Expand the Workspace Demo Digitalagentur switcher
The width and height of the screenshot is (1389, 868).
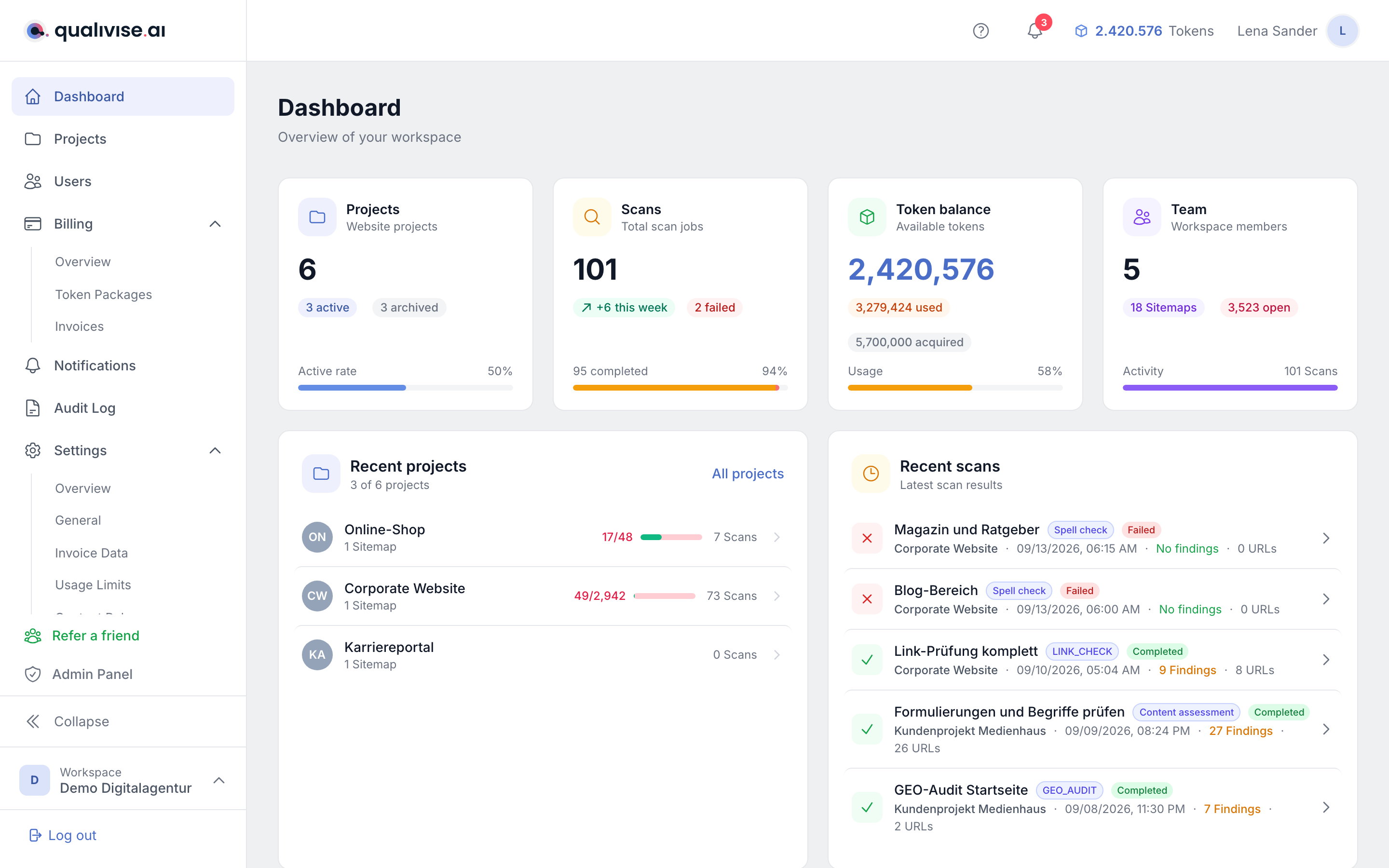(x=218, y=780)
